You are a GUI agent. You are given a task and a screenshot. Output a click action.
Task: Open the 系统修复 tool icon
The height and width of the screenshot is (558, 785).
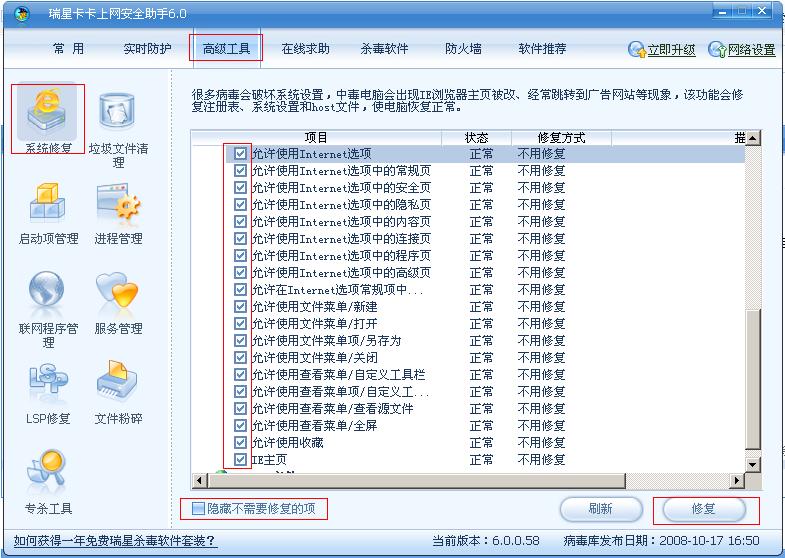pyautogui.click(x=47, y=111)
